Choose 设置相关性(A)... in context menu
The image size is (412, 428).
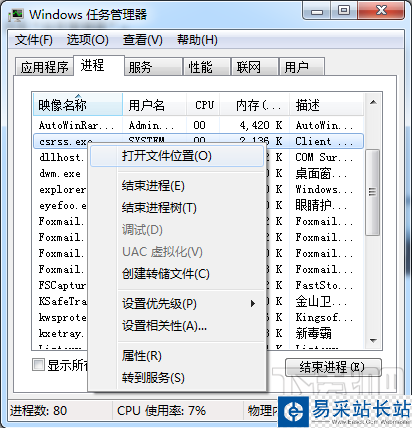click(x=177, y=326)
